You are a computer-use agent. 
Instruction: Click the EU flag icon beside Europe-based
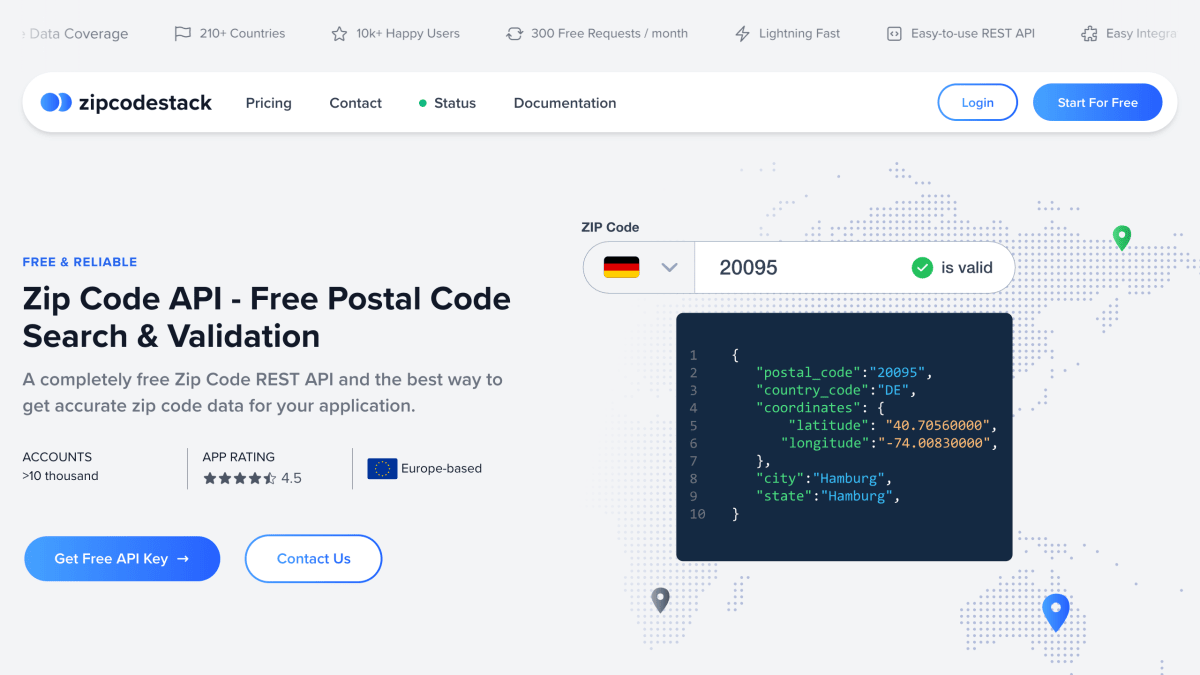(382, 468)
